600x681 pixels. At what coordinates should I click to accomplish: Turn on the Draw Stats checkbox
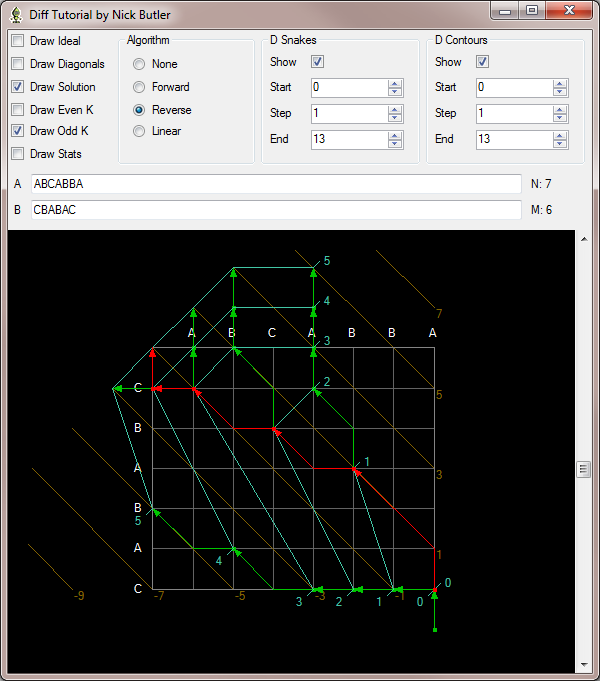(18, 154)
